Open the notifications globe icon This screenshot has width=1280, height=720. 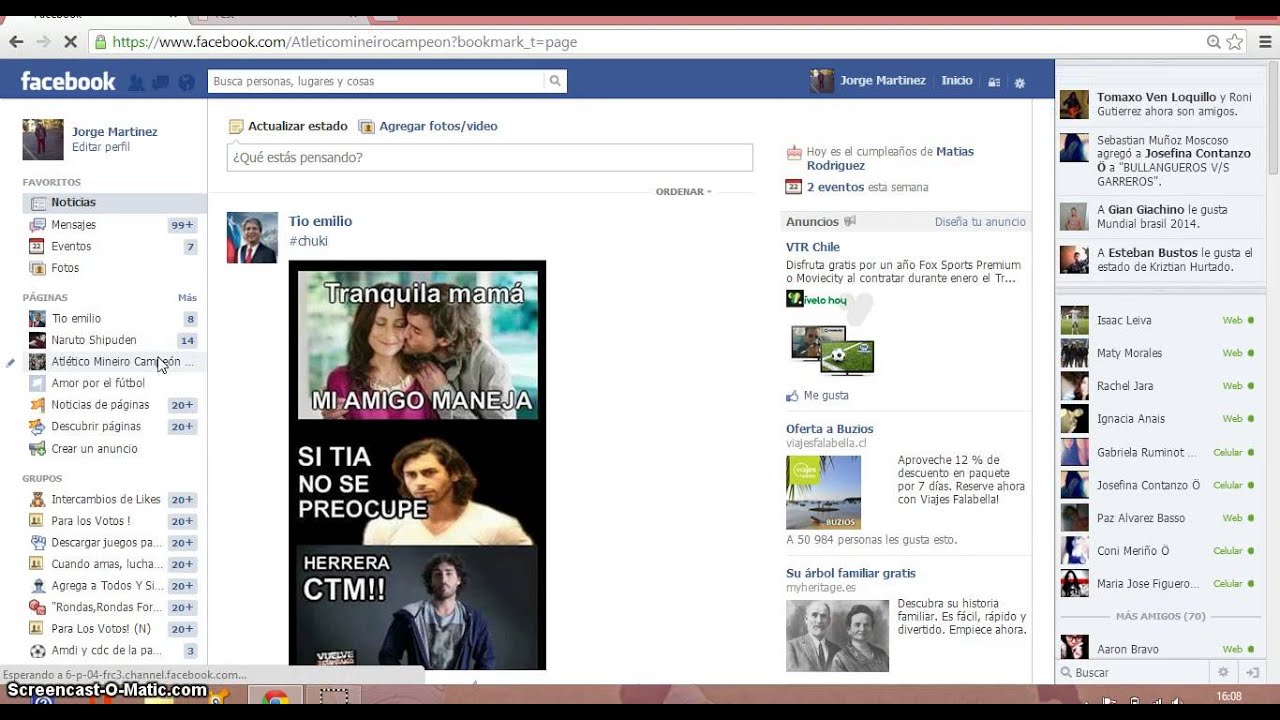pyautogui.click(x=186, y=82)
